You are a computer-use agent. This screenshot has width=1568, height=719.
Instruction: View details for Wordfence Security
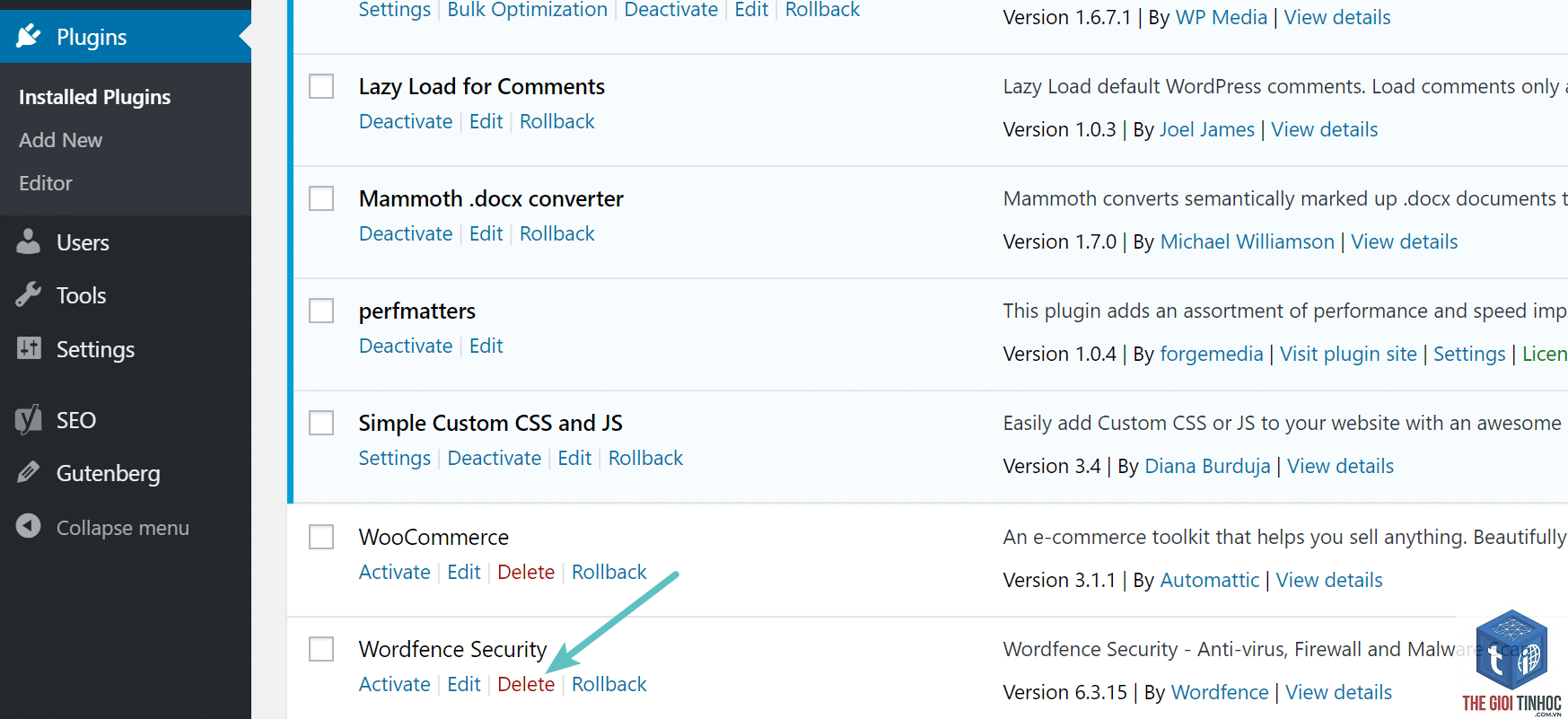1339,692
